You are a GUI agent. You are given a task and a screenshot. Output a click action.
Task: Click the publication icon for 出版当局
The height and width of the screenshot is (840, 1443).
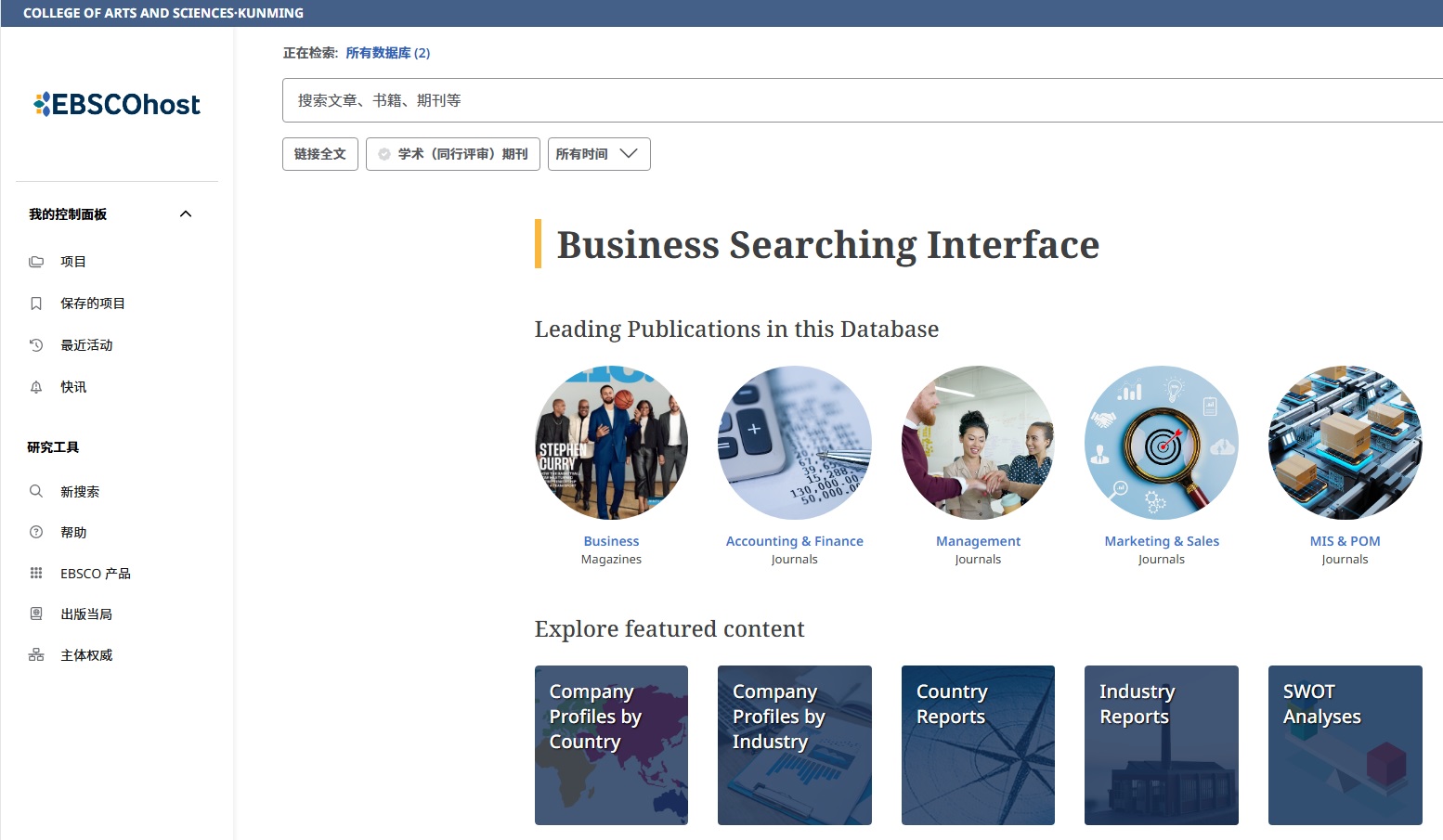pos(36,614)
